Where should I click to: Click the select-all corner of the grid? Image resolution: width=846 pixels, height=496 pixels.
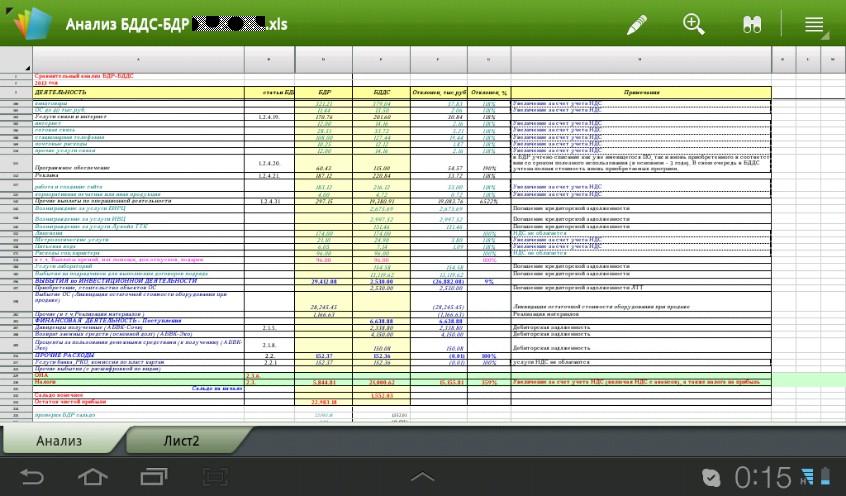pos(16,59)
